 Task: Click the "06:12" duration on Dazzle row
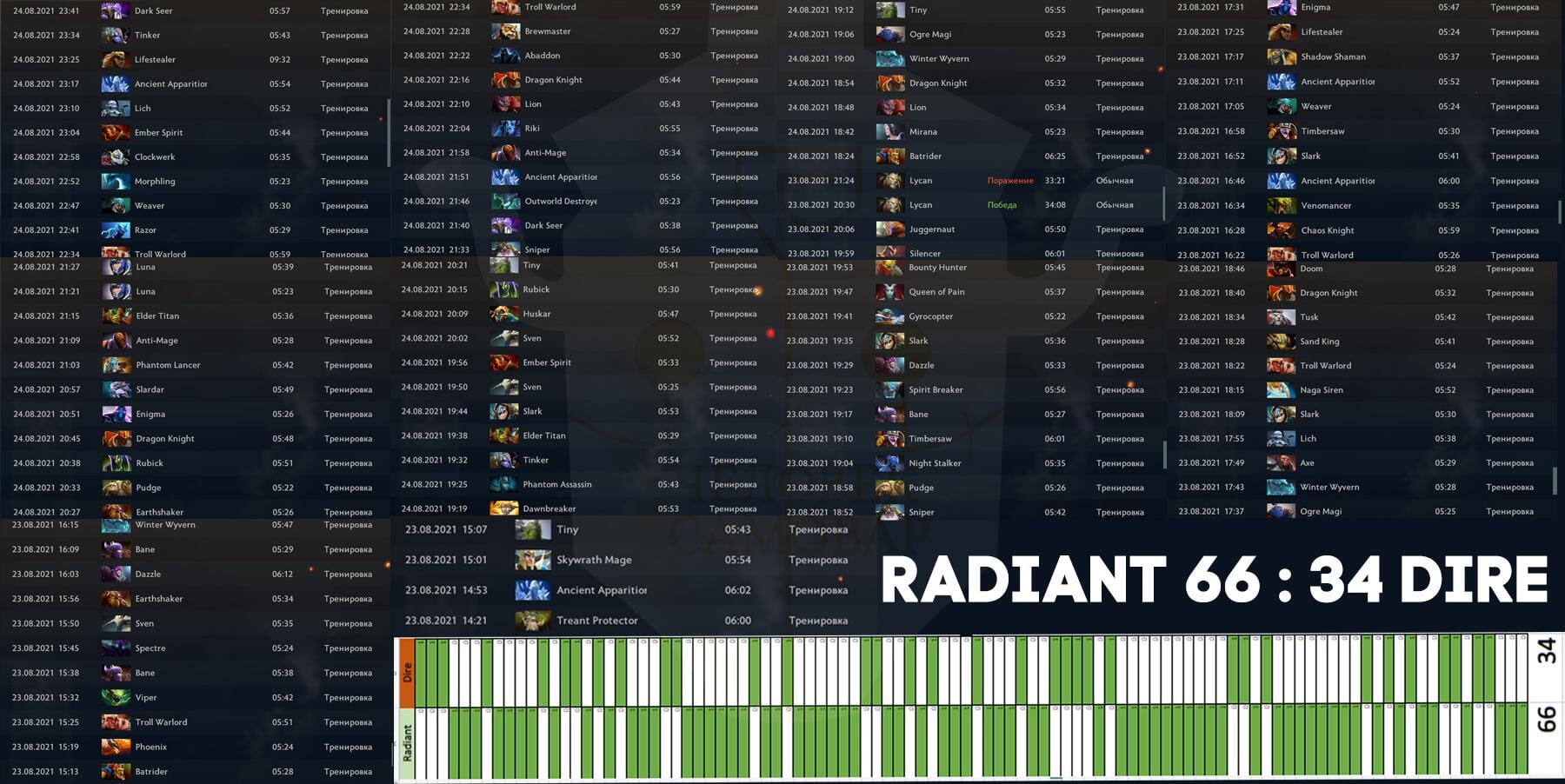(283, 575)
